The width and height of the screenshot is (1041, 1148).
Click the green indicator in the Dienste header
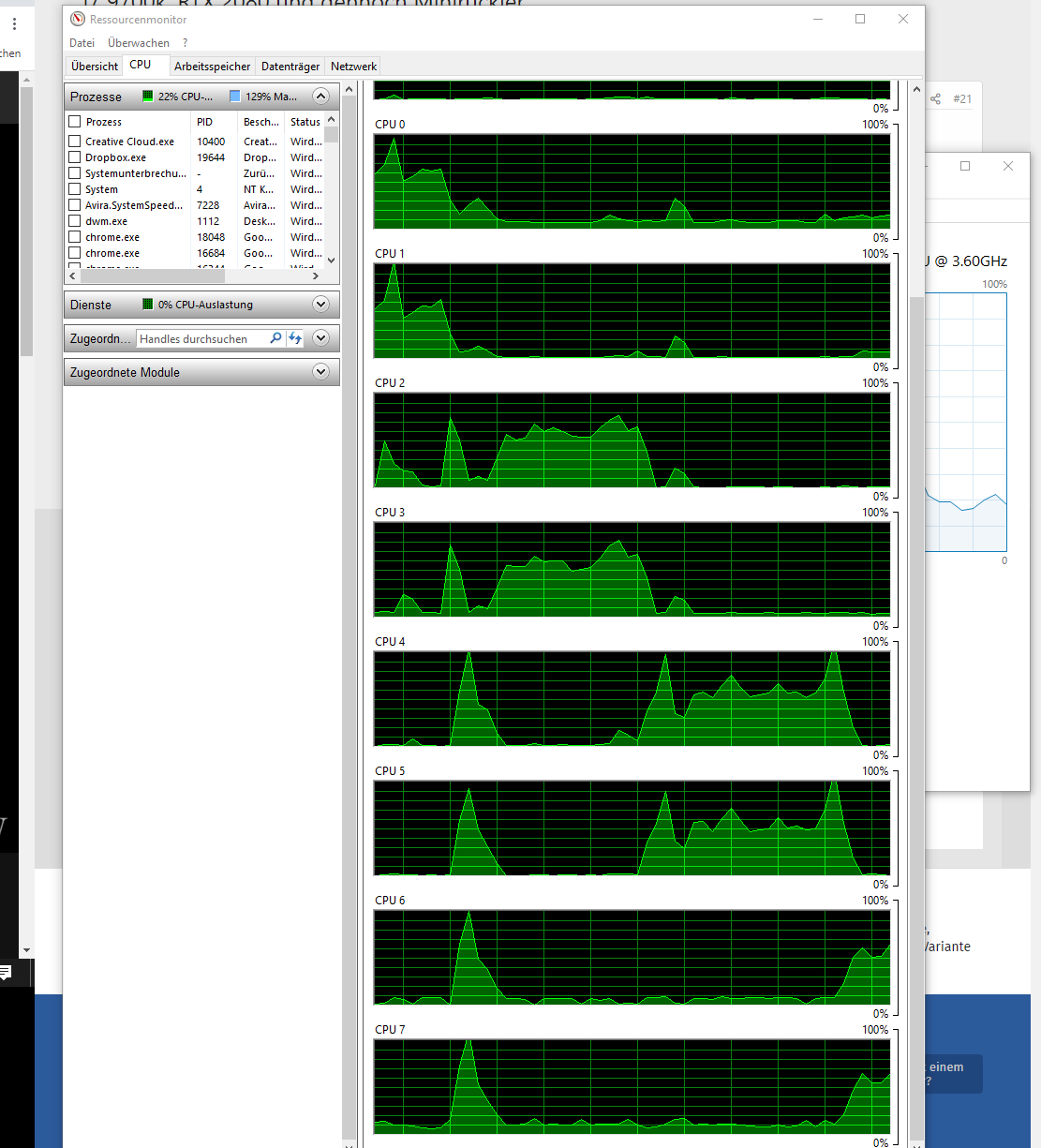click(148, 305)
